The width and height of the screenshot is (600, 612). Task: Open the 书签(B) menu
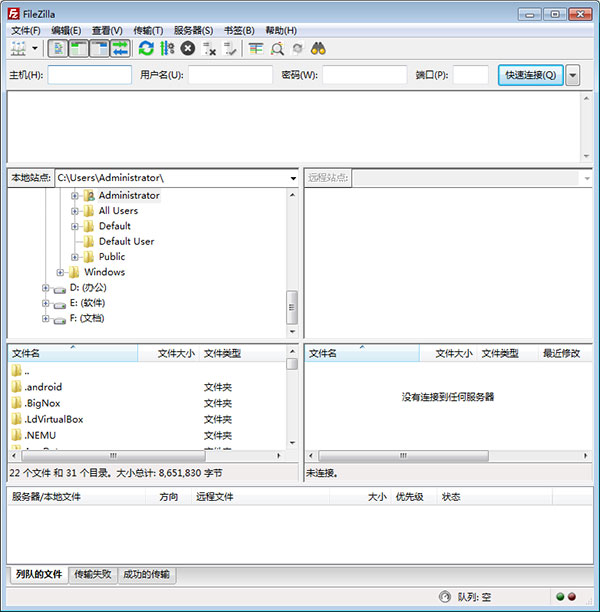coord(239,30)
